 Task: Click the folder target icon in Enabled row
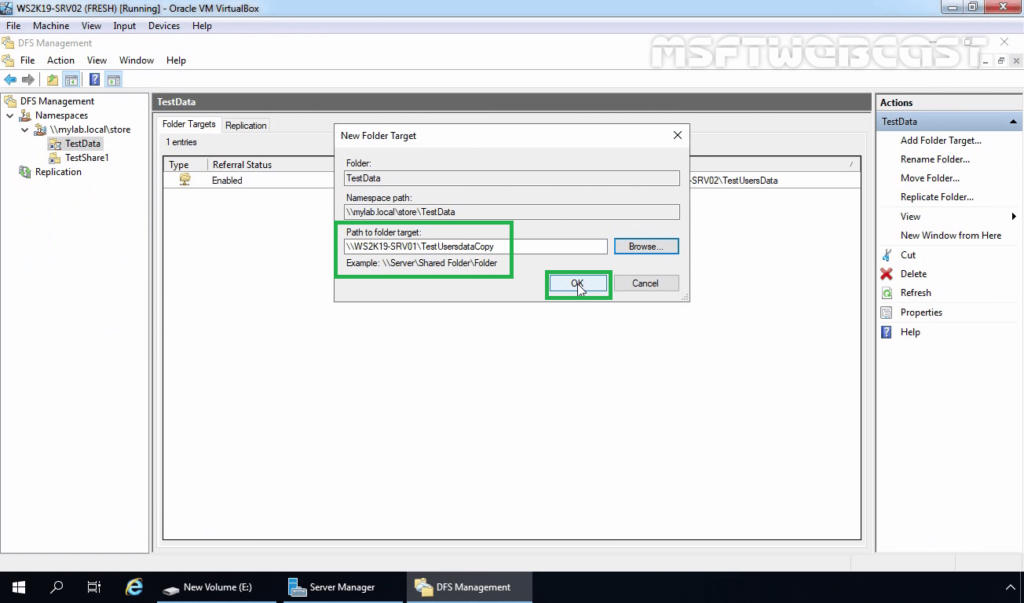(x=185, y=180)
